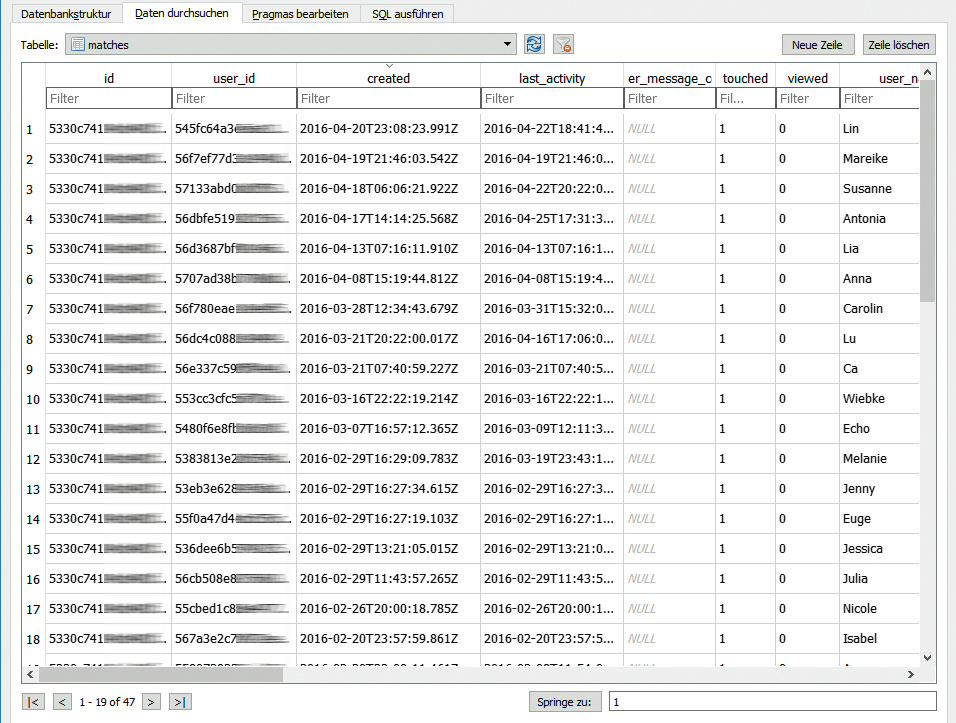Click the Zeile löschen button
The height and width of the screenshot is (723, 956).
(x=899, y=45)
